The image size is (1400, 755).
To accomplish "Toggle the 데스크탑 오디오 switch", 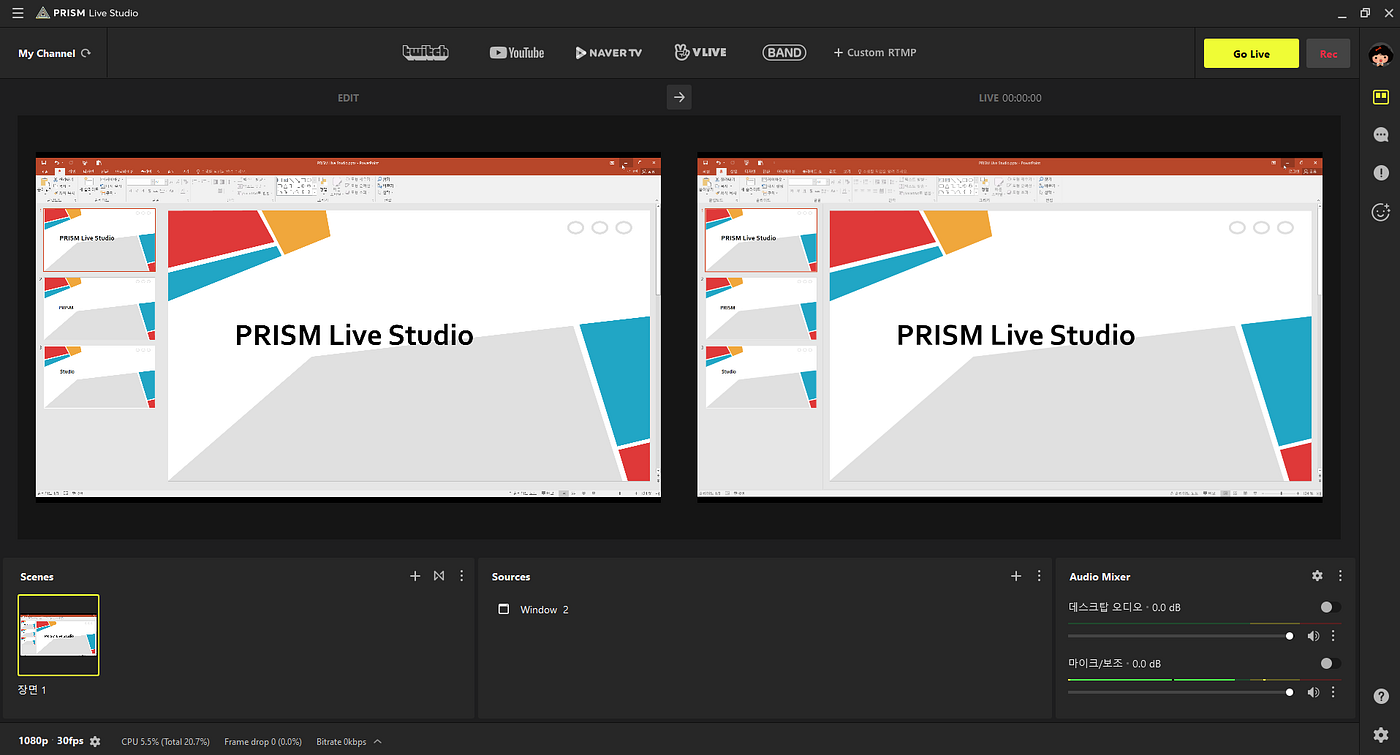I will point(1330,607).
